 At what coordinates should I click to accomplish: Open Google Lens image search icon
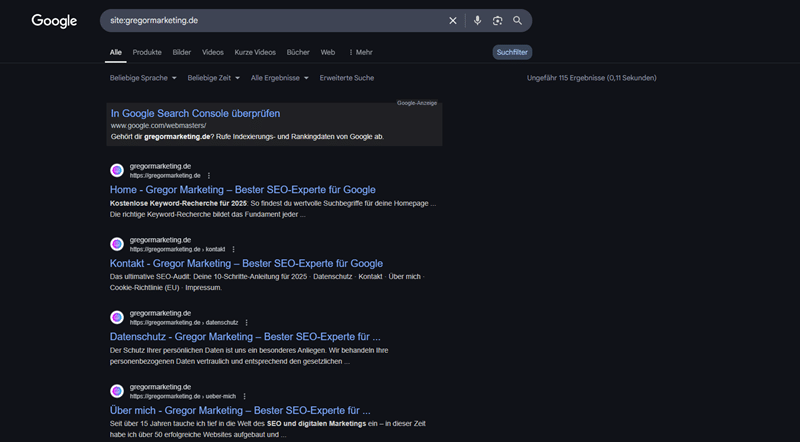click(497, 20)
